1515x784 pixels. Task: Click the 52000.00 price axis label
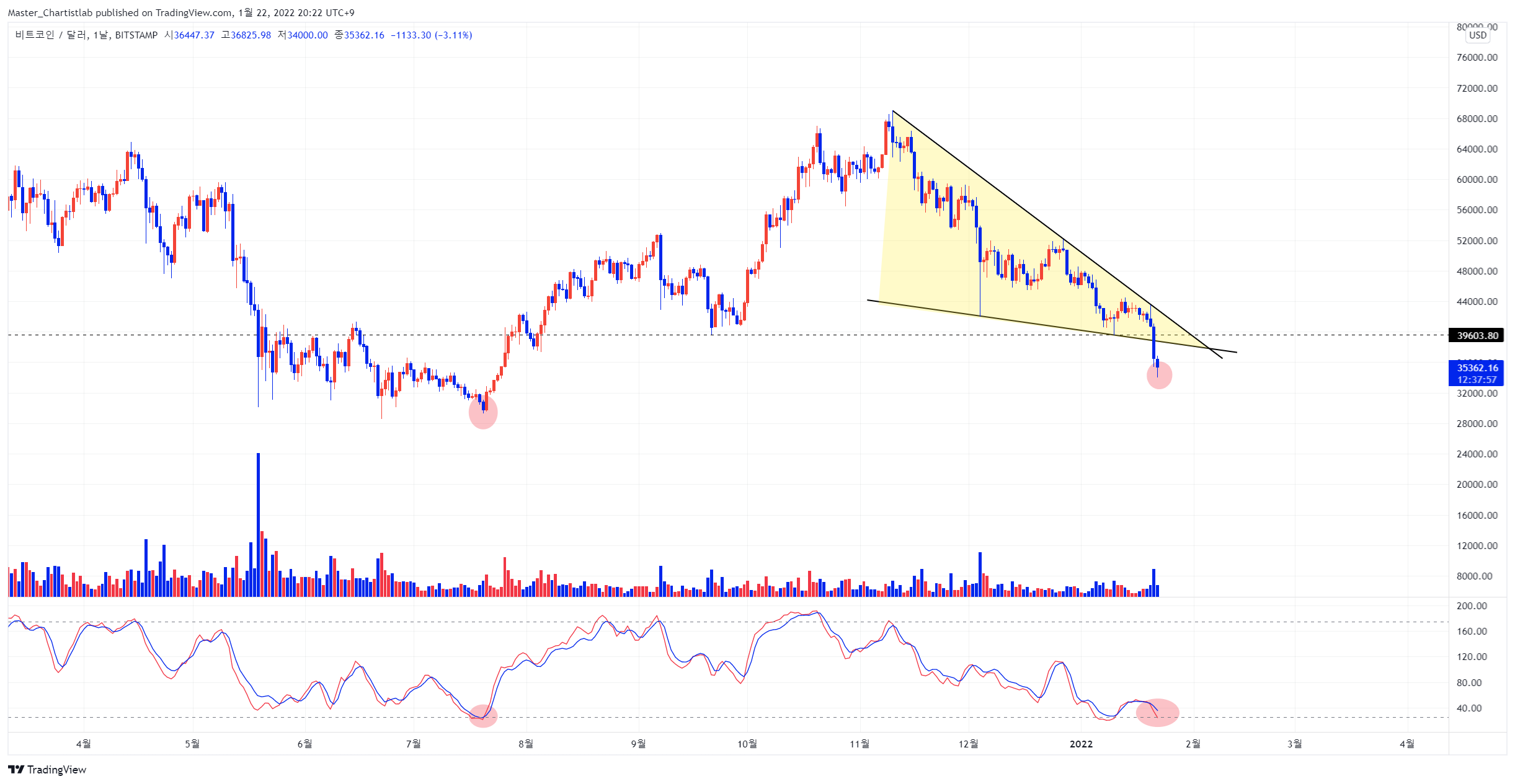[x=1477, y=240]
